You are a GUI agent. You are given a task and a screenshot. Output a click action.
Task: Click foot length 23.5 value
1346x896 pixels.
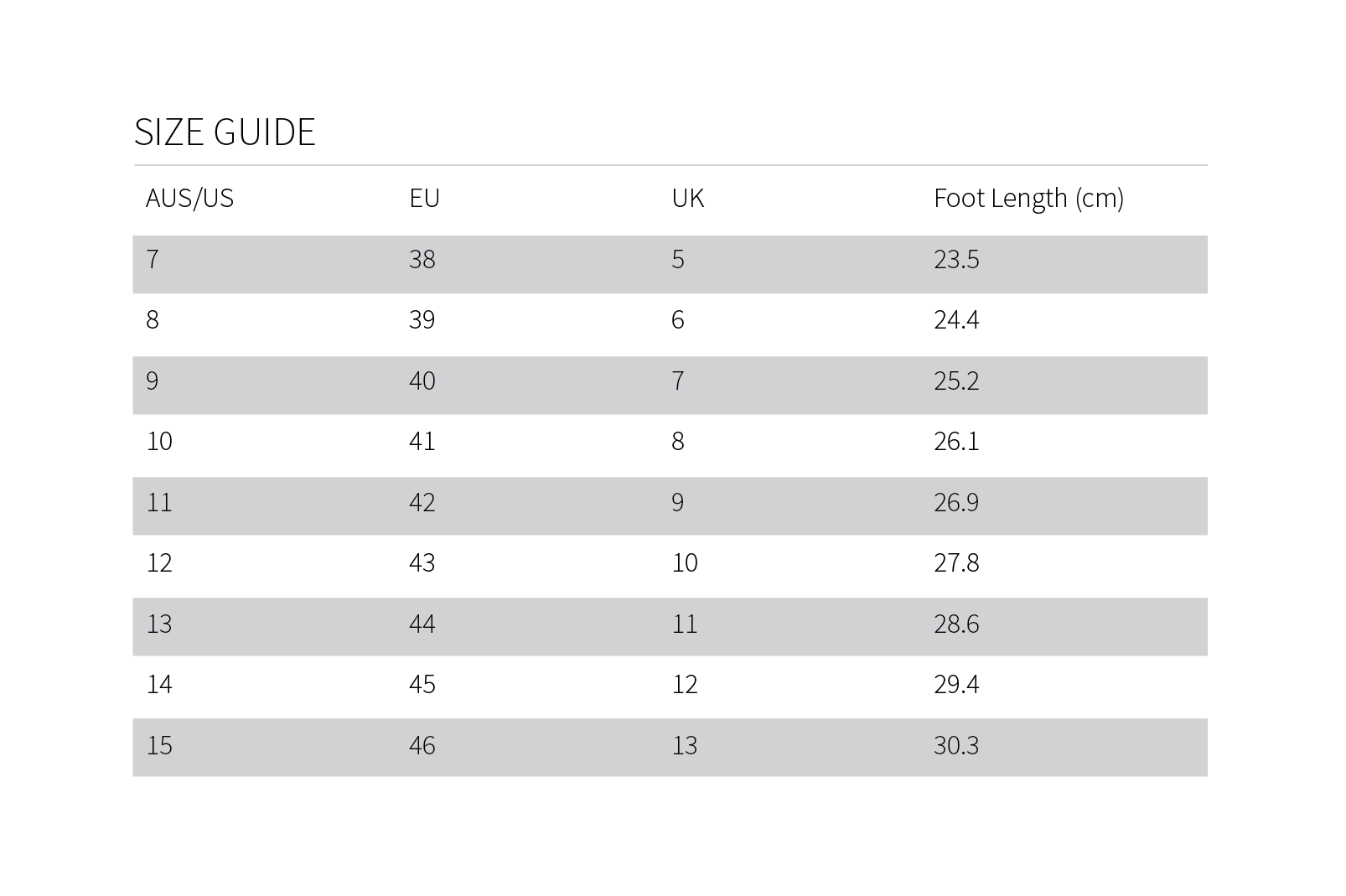[x=956, y=260]
